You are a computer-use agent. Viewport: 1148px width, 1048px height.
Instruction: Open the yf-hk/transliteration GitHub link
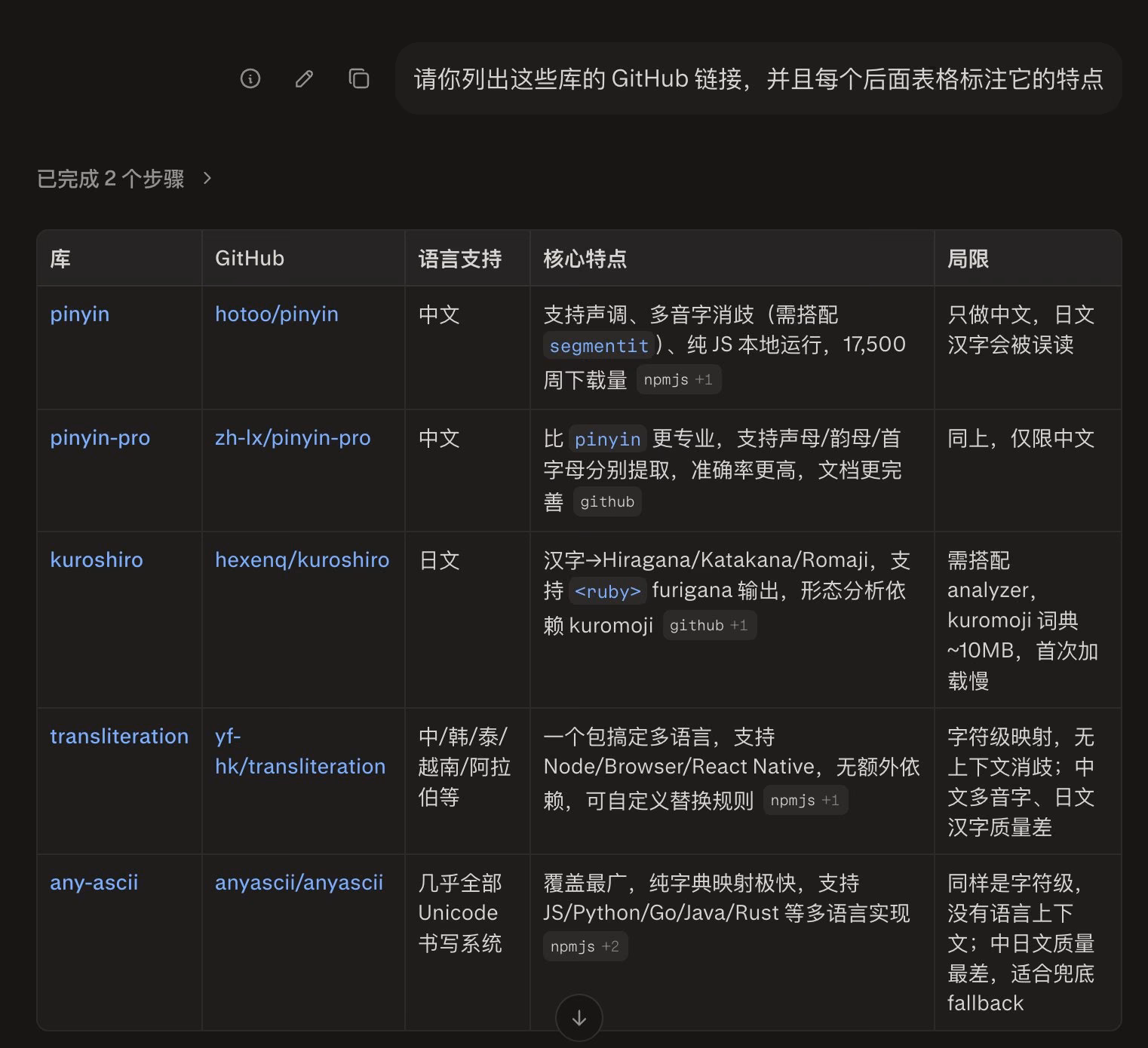click(x=300, y=751)
